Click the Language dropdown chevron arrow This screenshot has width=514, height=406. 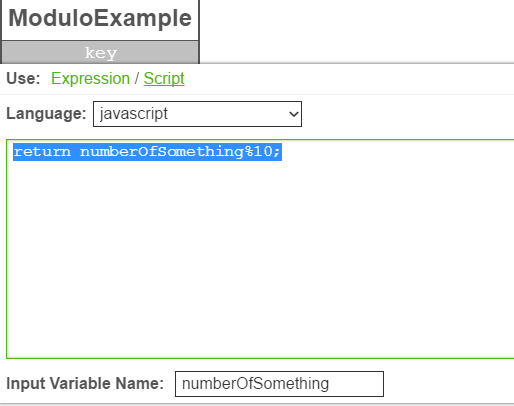[294, 114]
